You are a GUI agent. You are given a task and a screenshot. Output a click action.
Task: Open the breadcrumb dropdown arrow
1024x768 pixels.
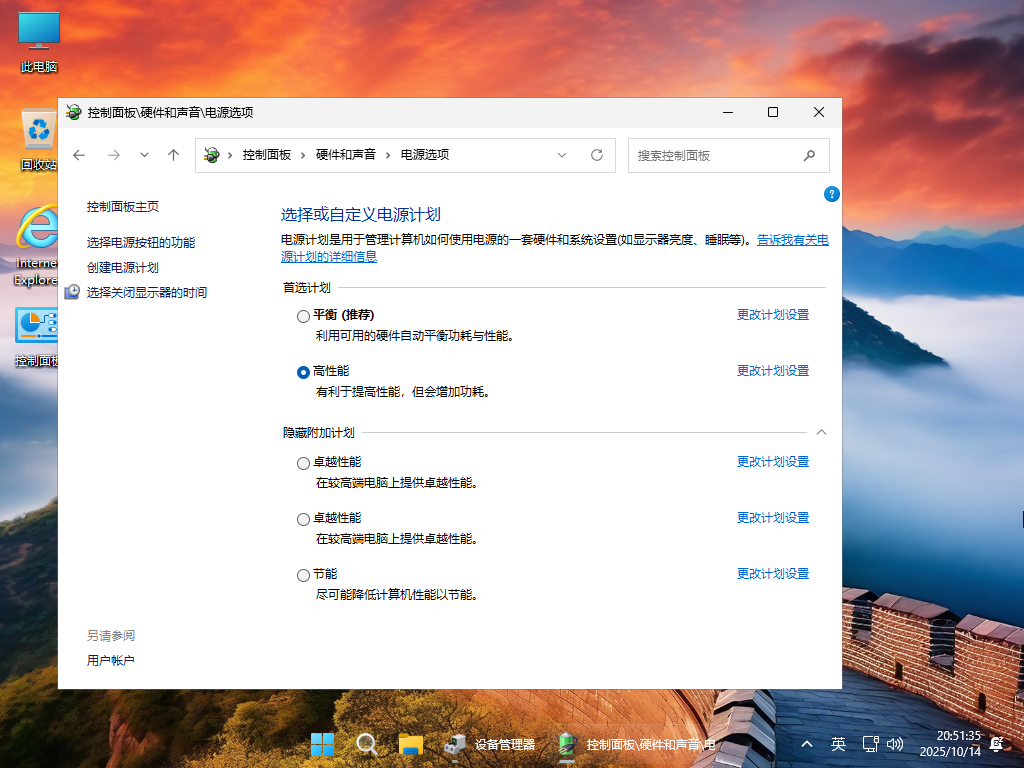562,155
